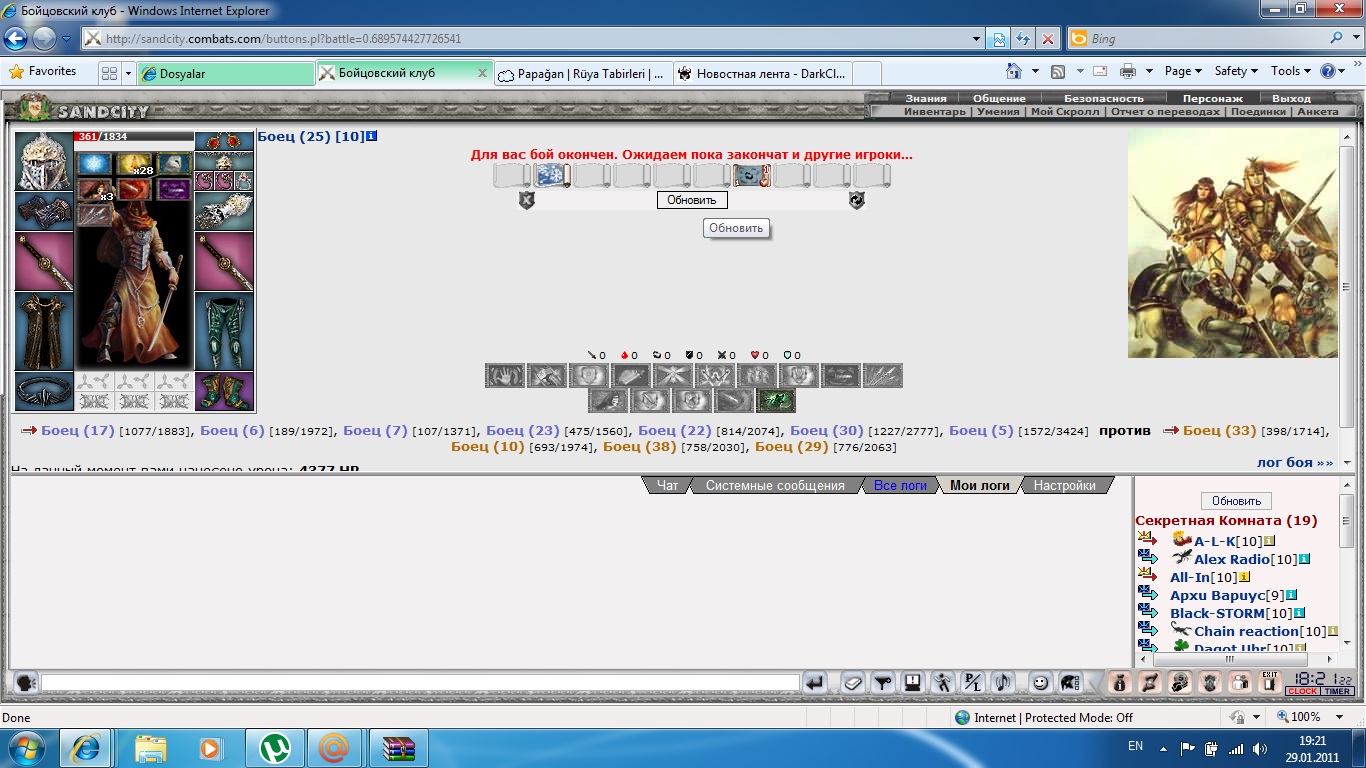Open the лог боя link
Viewport: 1366px width, 768px height.
point(1295,462)
